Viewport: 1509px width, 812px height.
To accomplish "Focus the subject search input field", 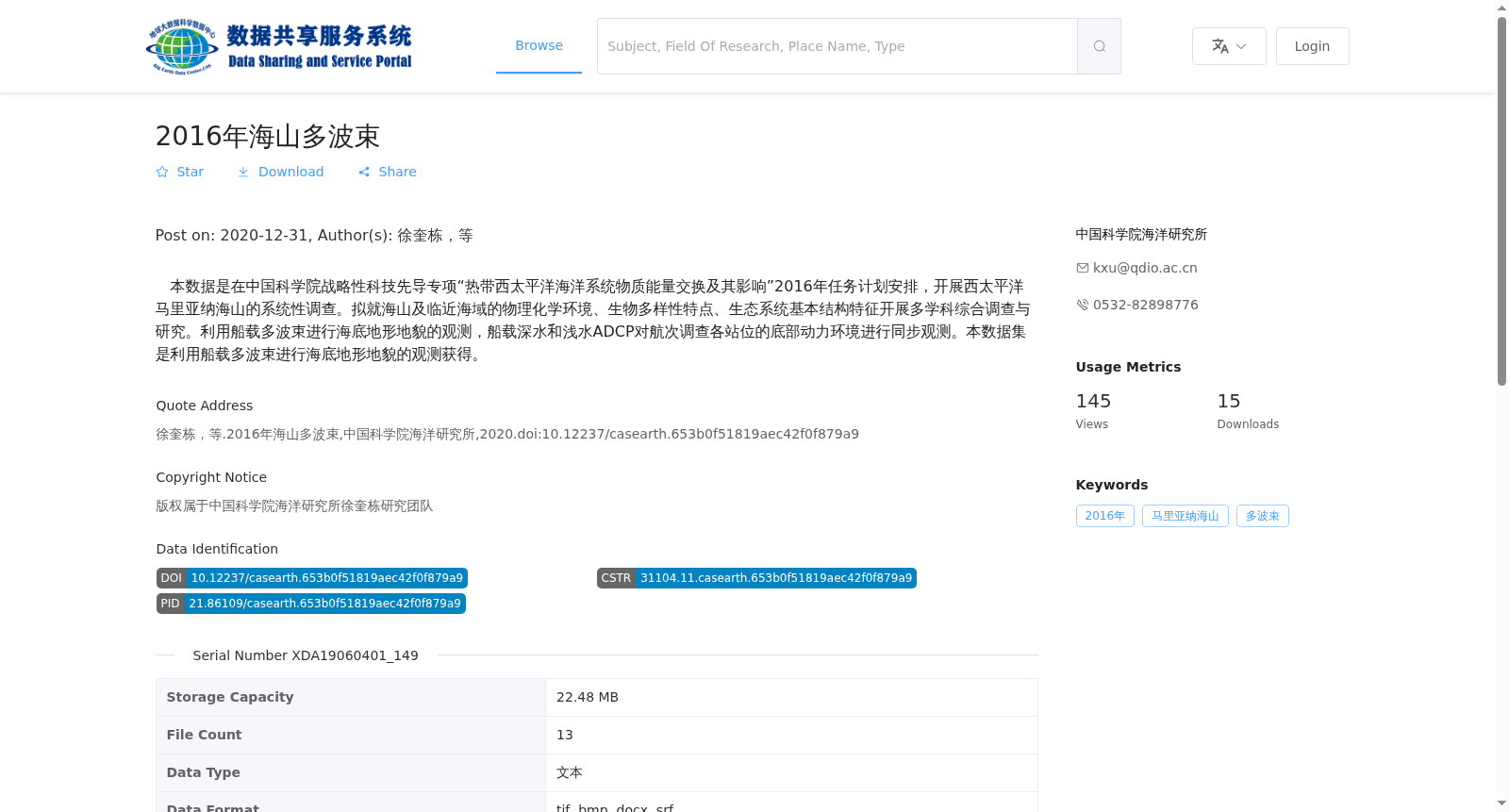I will tap(837, 46).
